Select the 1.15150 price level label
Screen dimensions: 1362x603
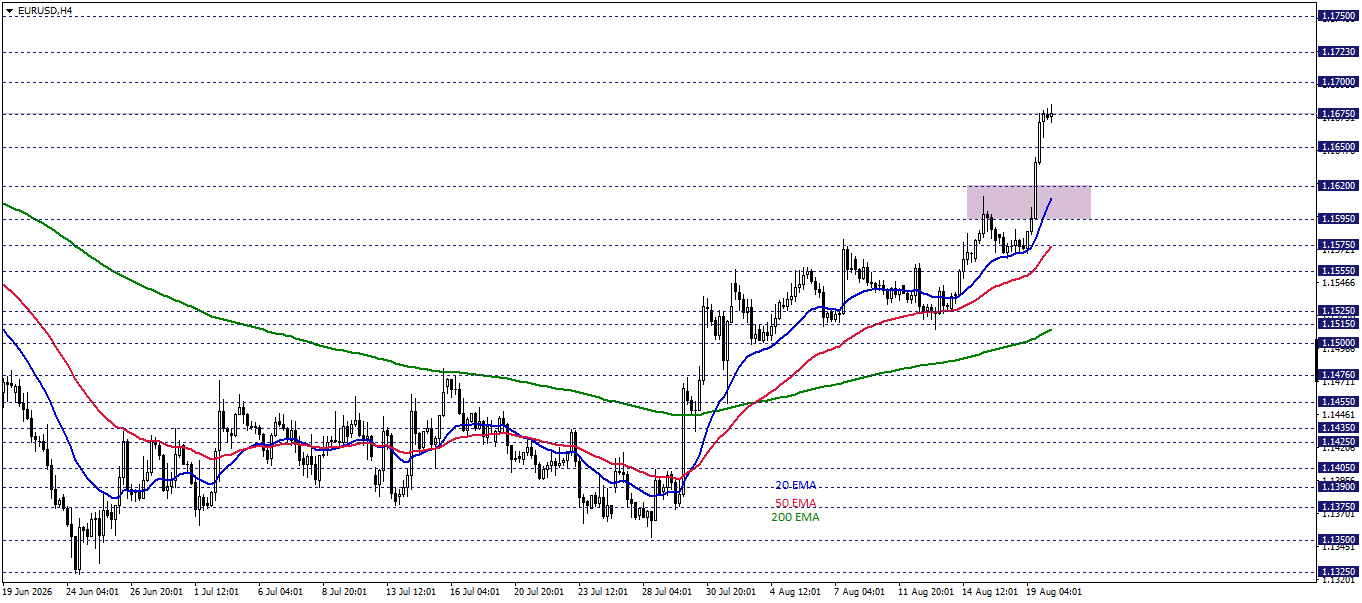pyautogui.click(x=1338, y=323)
